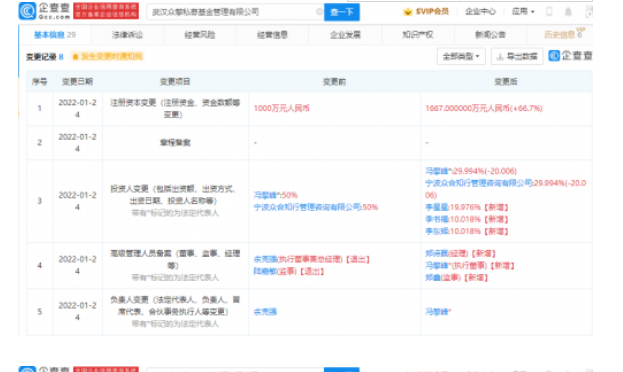This screenshot has width=623, height=372.
Task: Select the 注册资本变更 item in row 1
Action: [x=175, y=108]
